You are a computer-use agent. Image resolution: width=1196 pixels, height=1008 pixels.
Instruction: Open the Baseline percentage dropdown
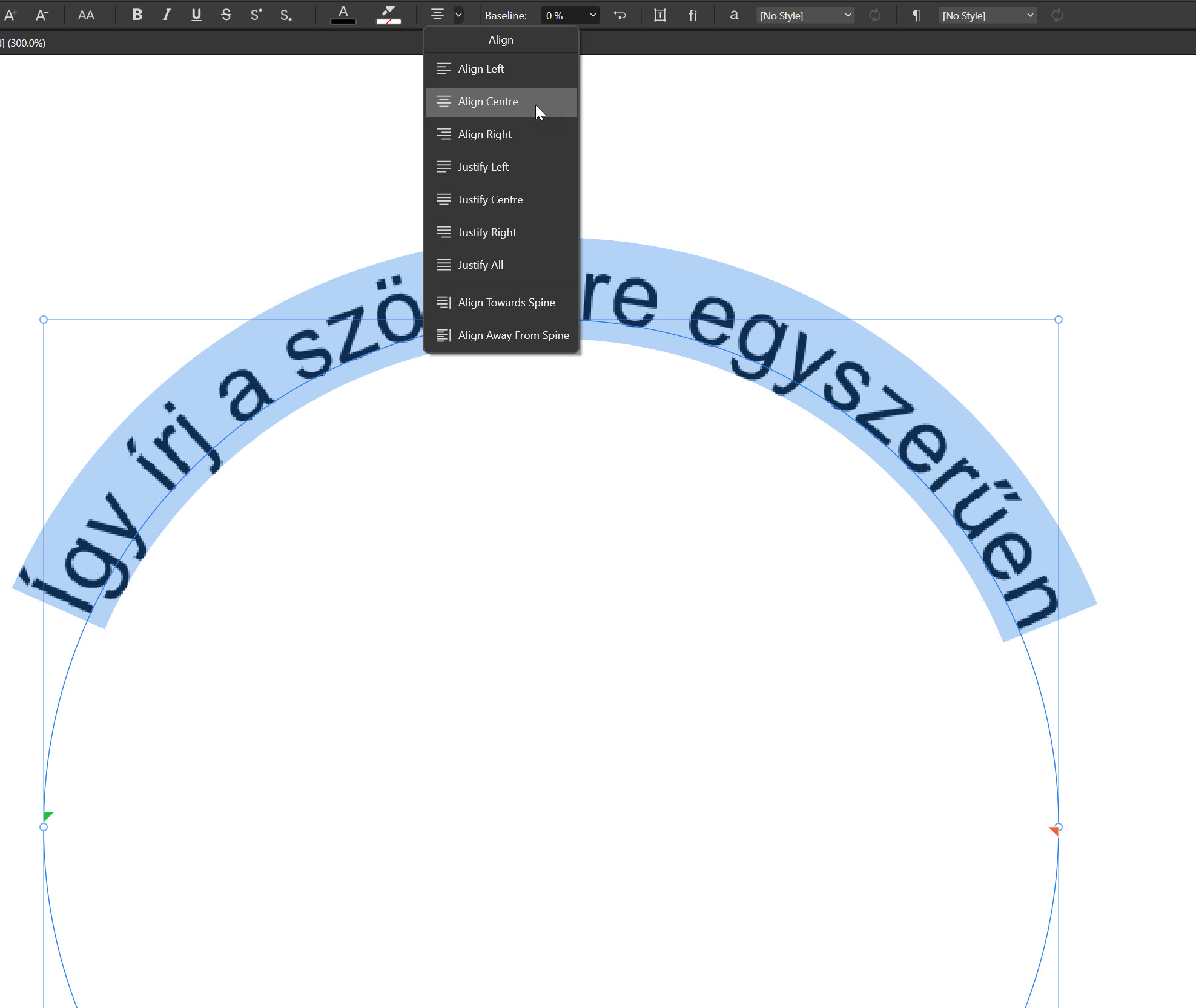coord(593,15)
